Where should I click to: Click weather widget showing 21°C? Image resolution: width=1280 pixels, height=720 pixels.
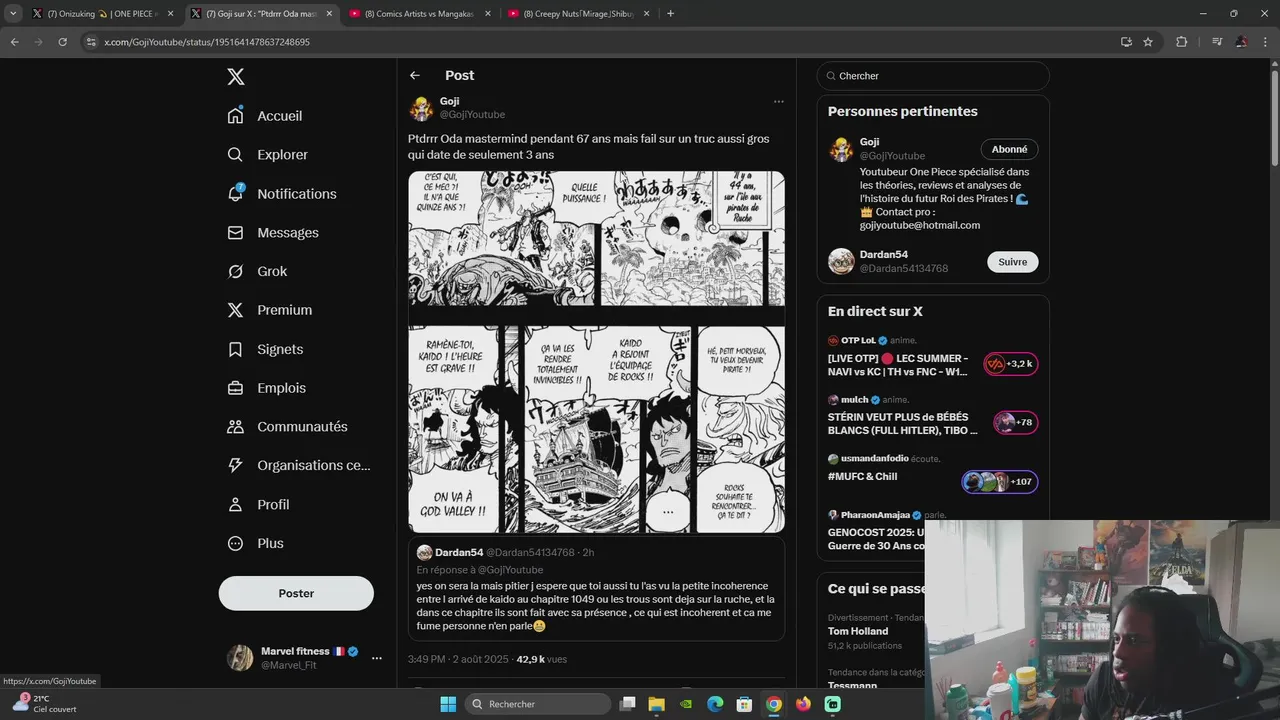click(45, 704)
